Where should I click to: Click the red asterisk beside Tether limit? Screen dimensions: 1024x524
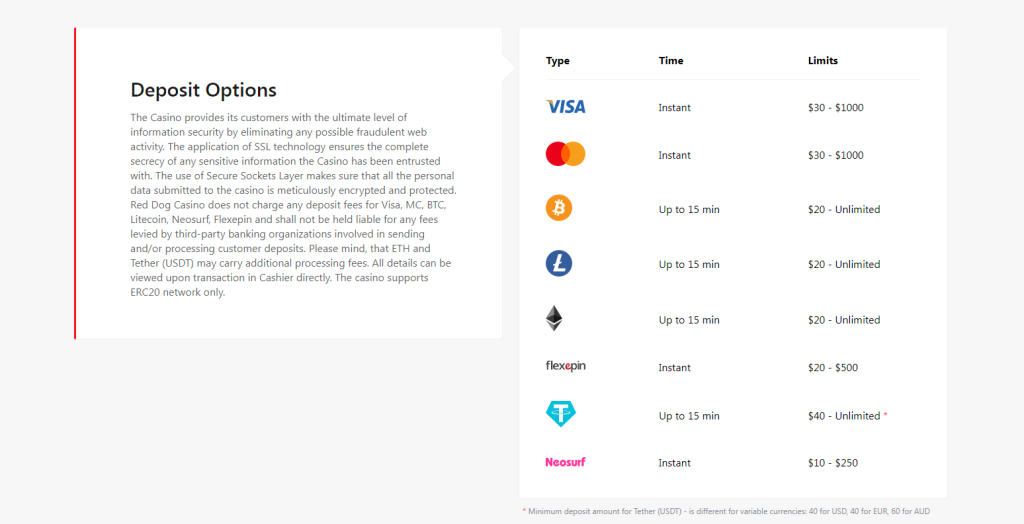[886, 416]
